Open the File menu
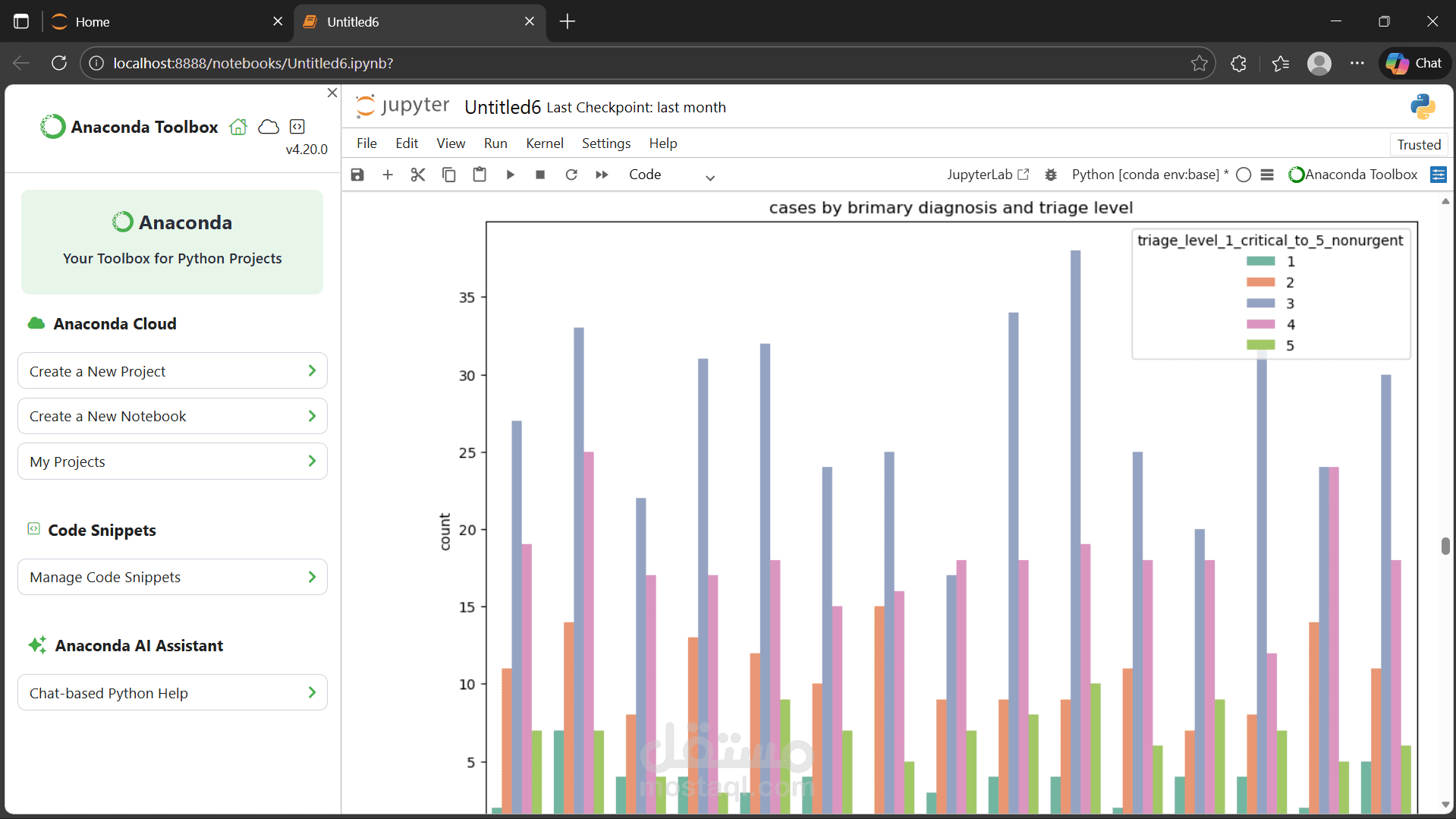 click(x=366, y=143)
